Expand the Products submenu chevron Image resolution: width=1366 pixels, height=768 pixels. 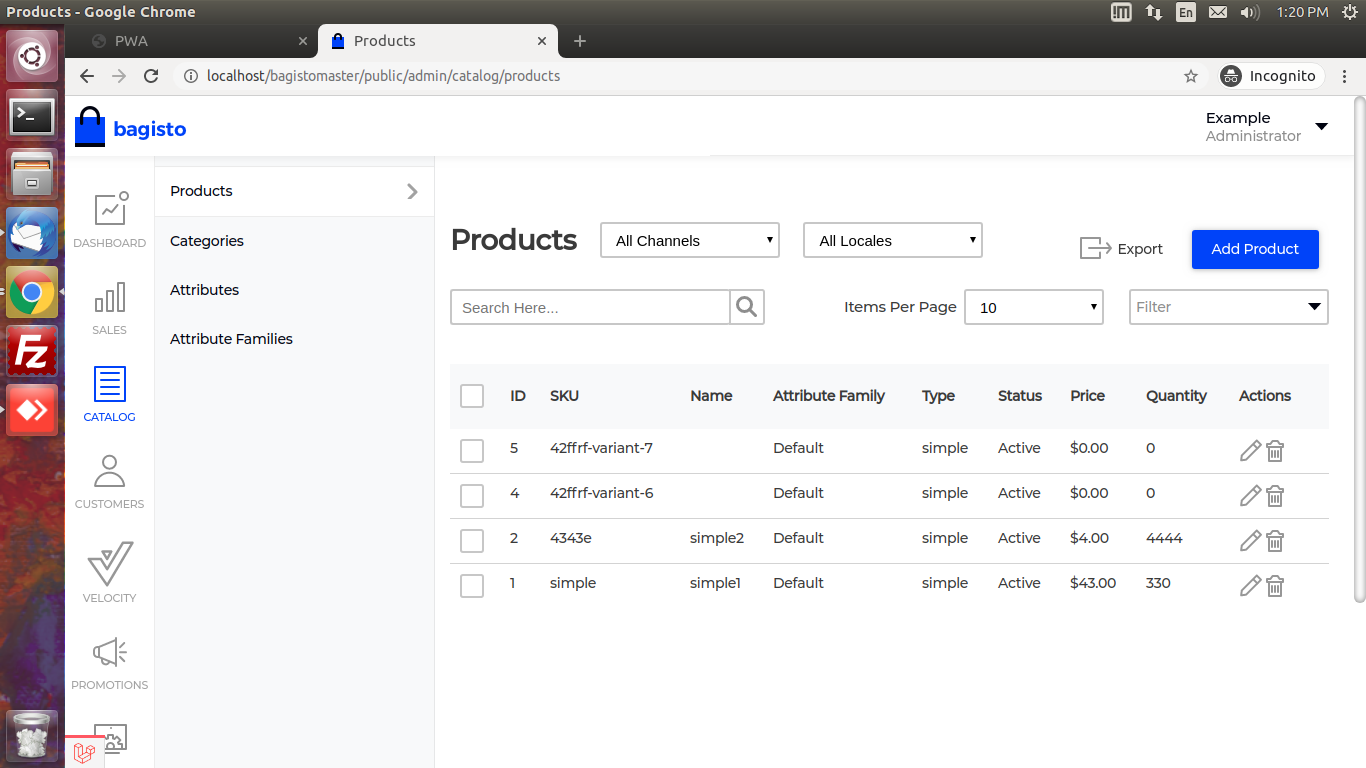[412, 191]
